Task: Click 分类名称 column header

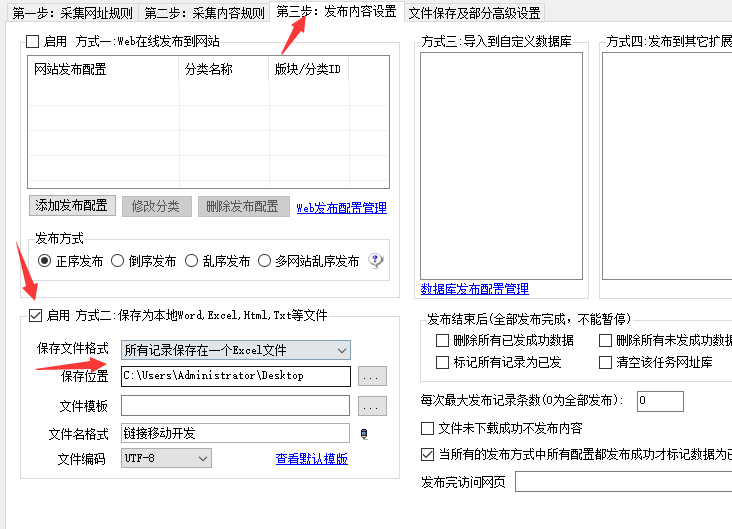Action: (x=224, y=70)
